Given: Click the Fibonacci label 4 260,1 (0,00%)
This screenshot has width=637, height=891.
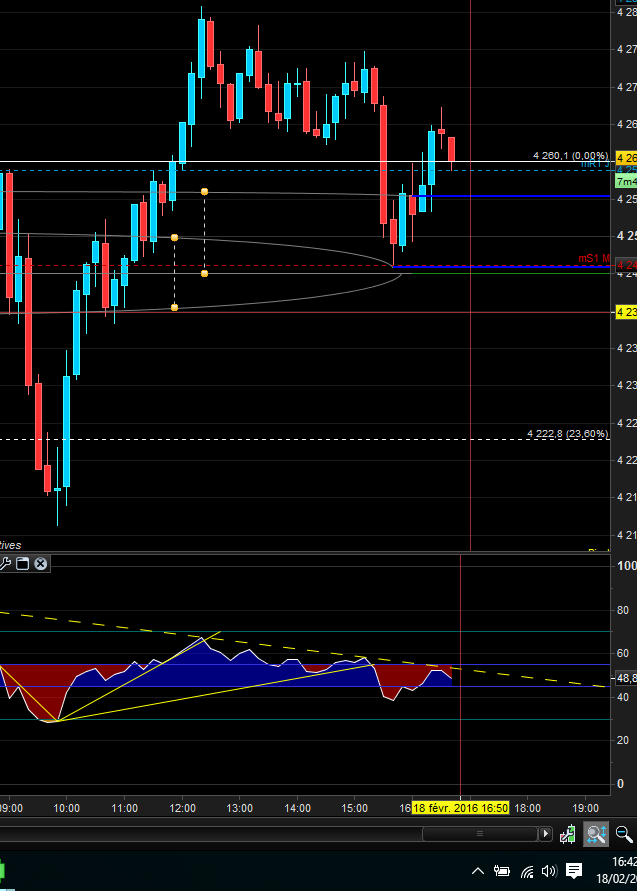Looking at the screenshot, I should point(571,156).
